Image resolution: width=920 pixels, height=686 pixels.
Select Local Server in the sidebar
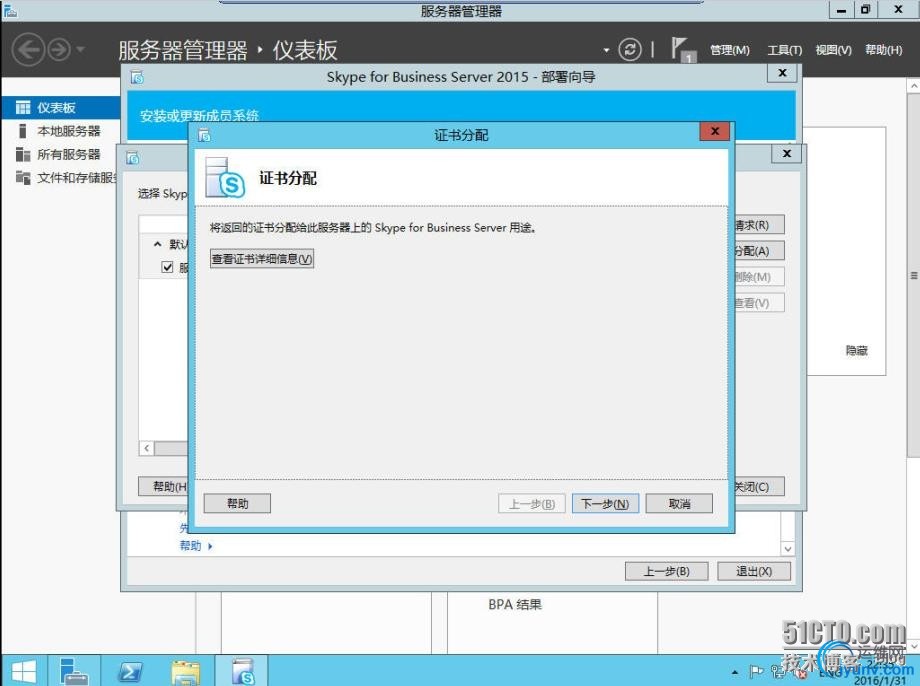point(61,131)
